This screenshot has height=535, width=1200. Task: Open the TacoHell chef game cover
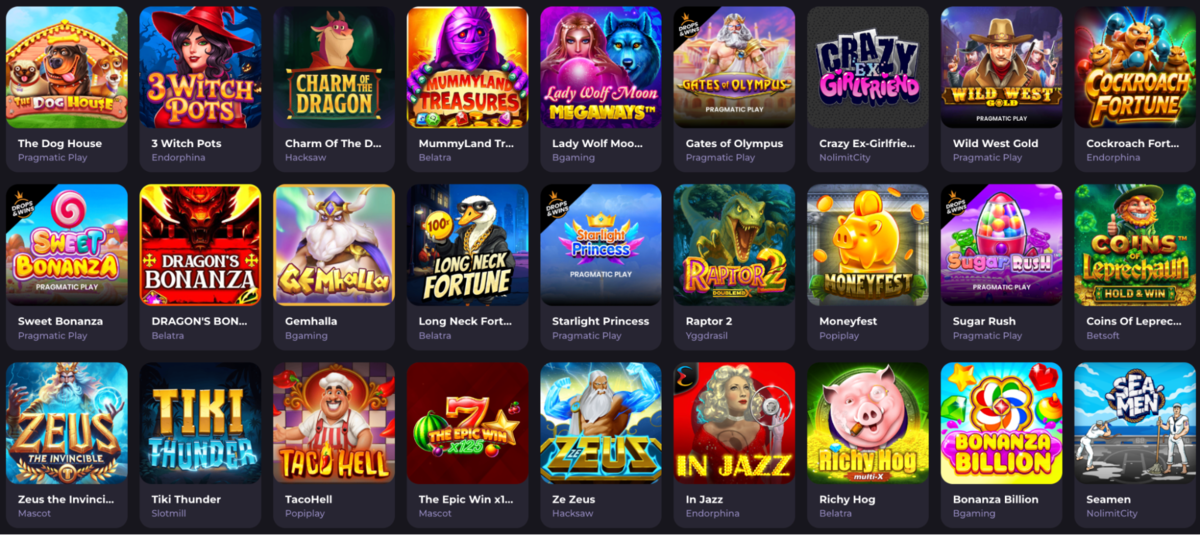(x=334, y=423)
